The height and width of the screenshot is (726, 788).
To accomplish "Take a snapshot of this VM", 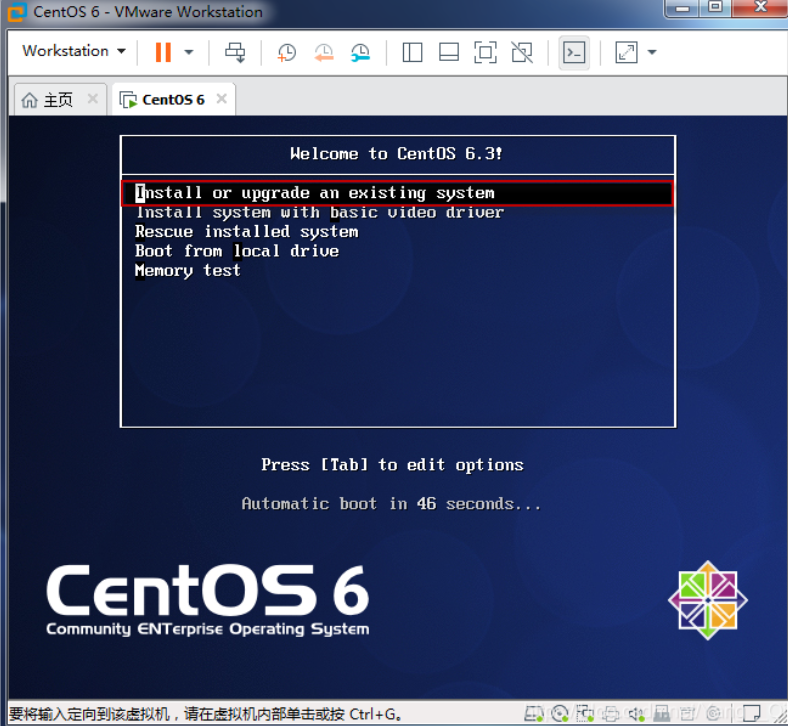I will [x=286, y=52].
